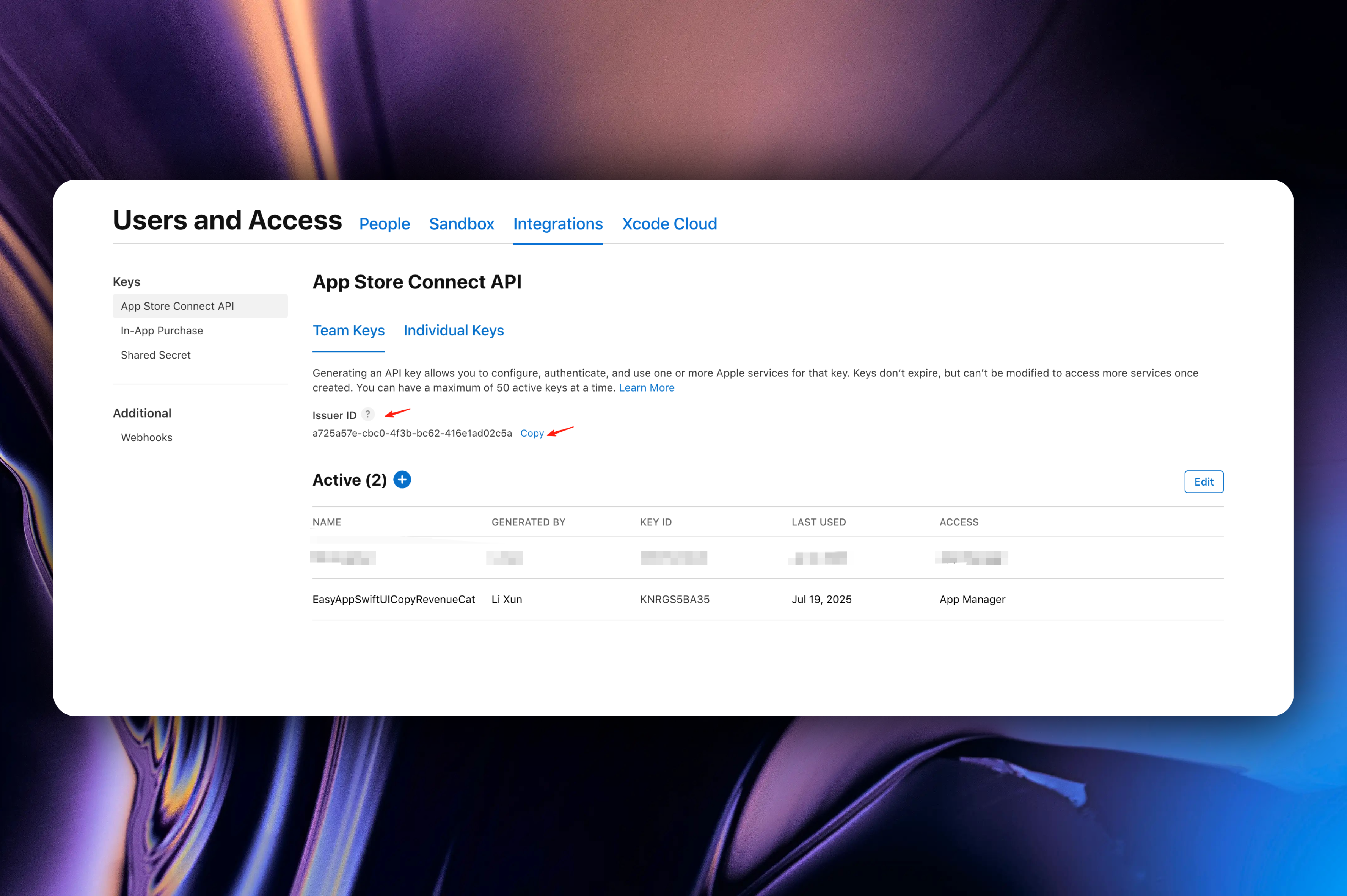Select App Store Connect API sidebar item

pyautogui.click(x=177, y=306)
